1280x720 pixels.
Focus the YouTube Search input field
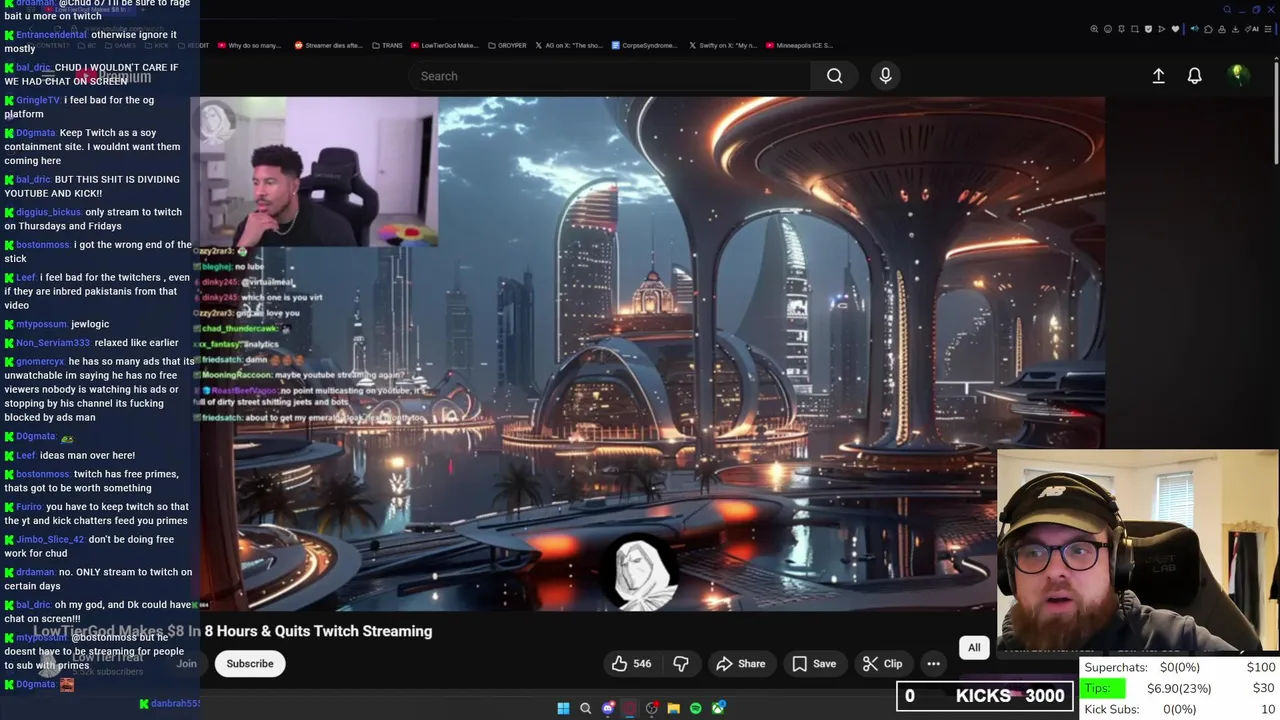tap(610, 76)
